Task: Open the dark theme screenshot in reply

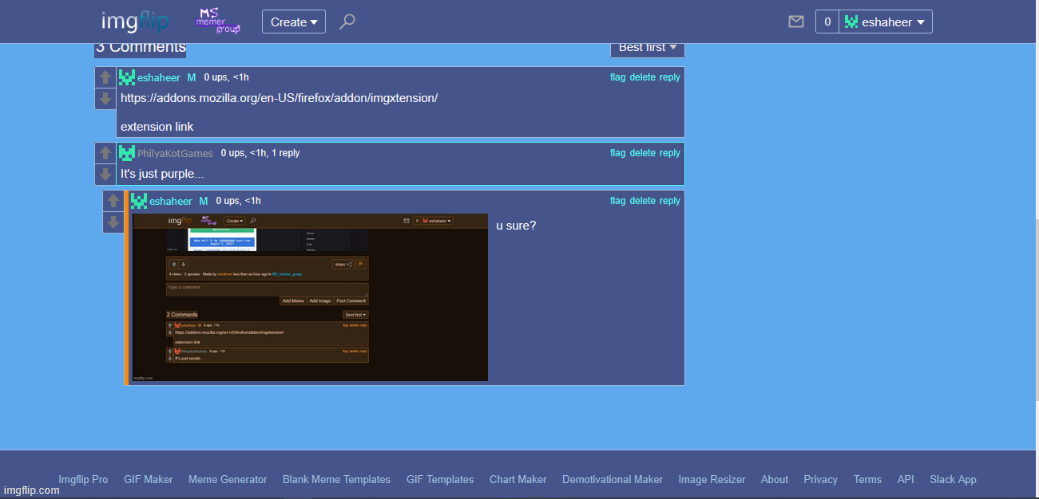Action: pos(310,297)
